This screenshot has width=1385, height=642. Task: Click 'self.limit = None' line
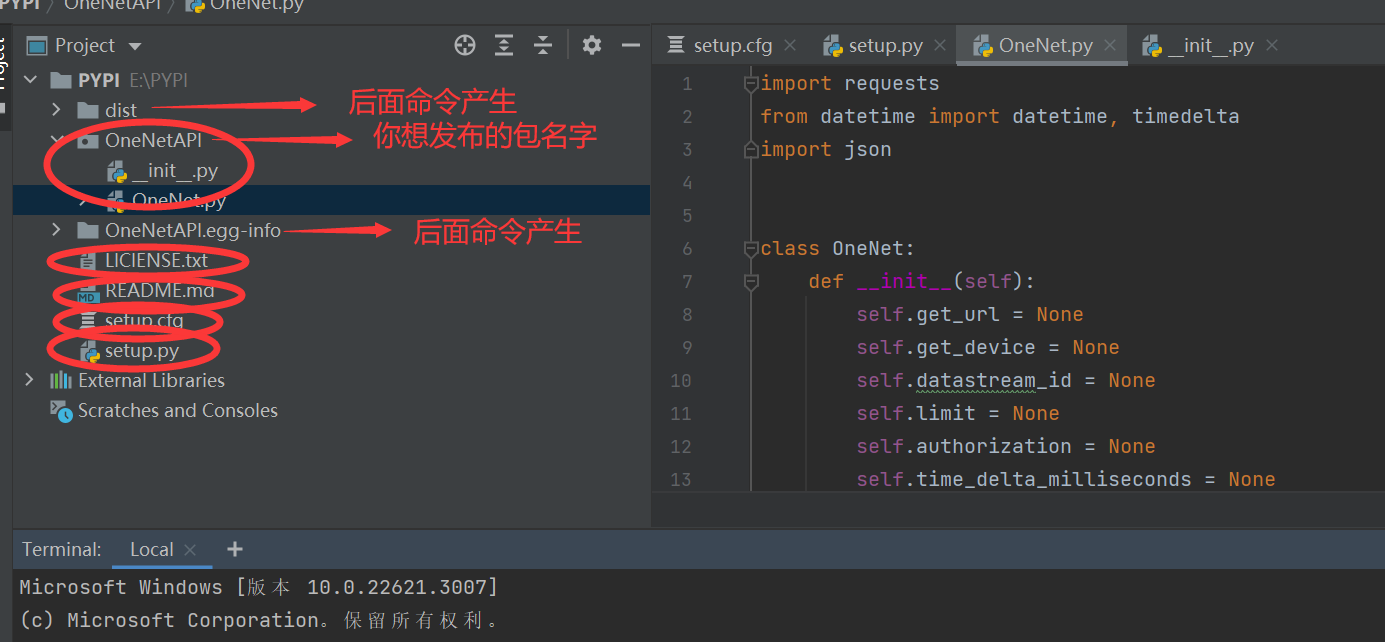(957, 414)
